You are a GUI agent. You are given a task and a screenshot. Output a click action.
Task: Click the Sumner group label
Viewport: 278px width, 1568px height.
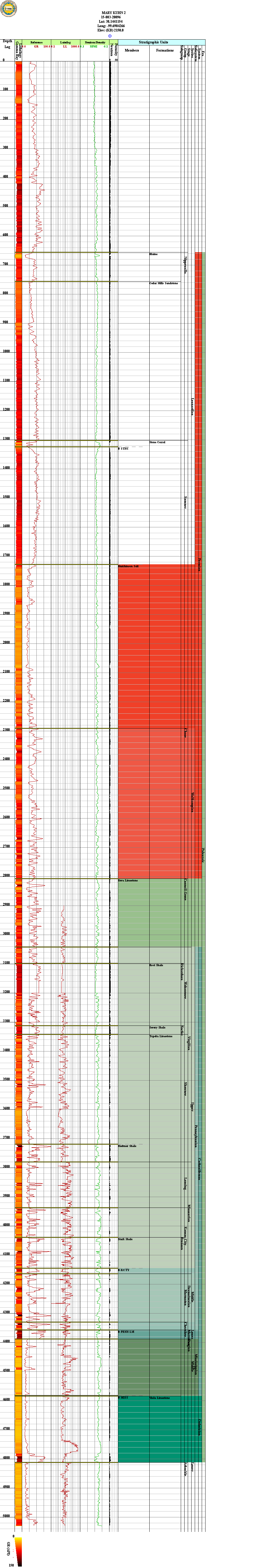pos(185,502)
